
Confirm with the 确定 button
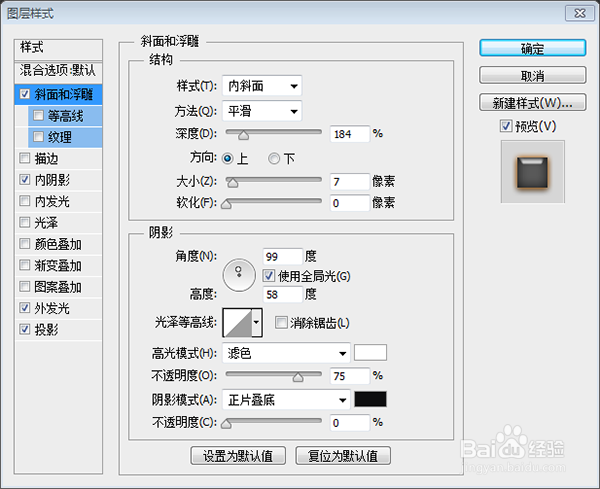pyautogui.click(x=532, y=48)
